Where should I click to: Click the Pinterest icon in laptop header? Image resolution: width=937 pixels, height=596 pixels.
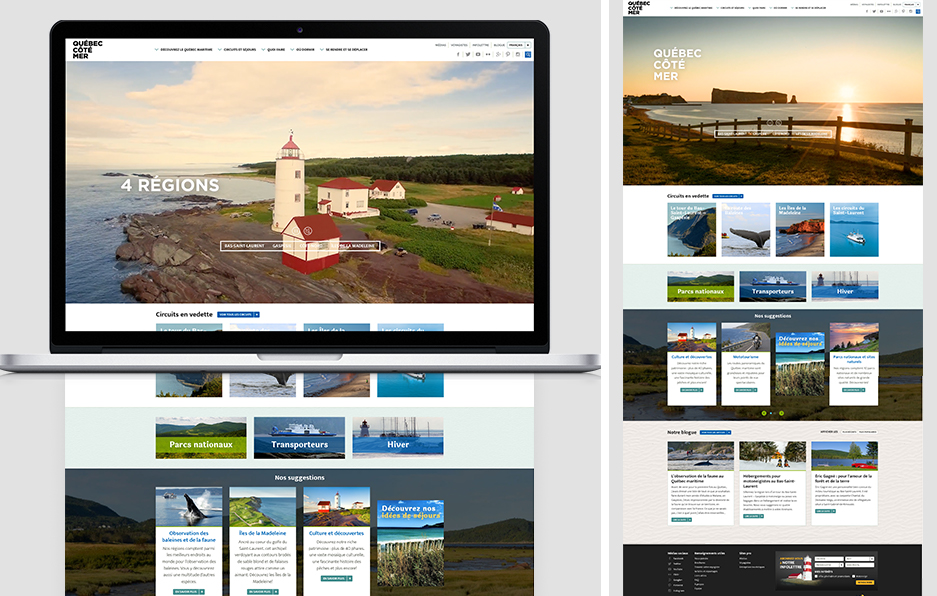point(508,54)
